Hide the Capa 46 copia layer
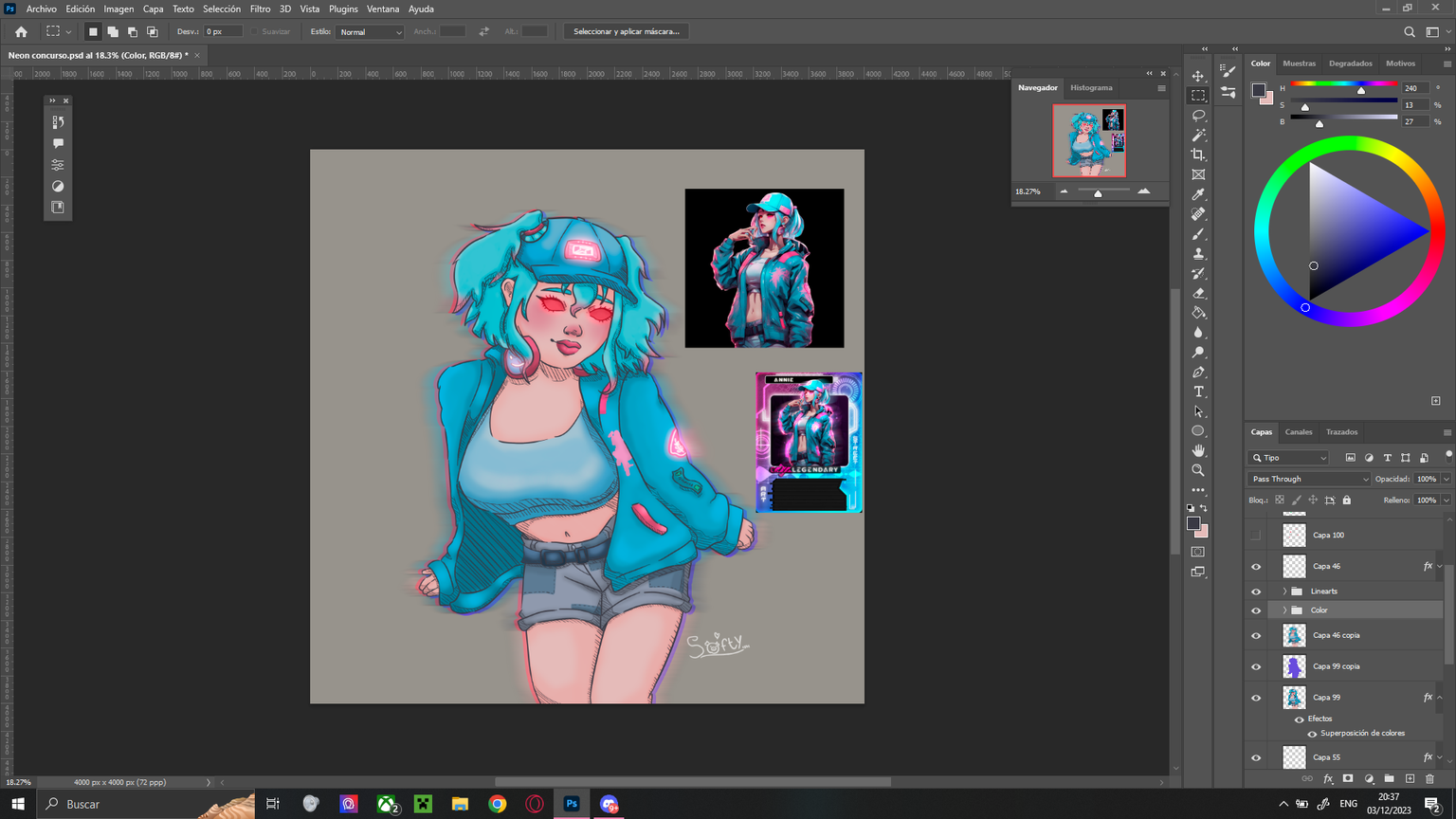The width and height of the screenshot is (1456, 819). click(1256, 636)
